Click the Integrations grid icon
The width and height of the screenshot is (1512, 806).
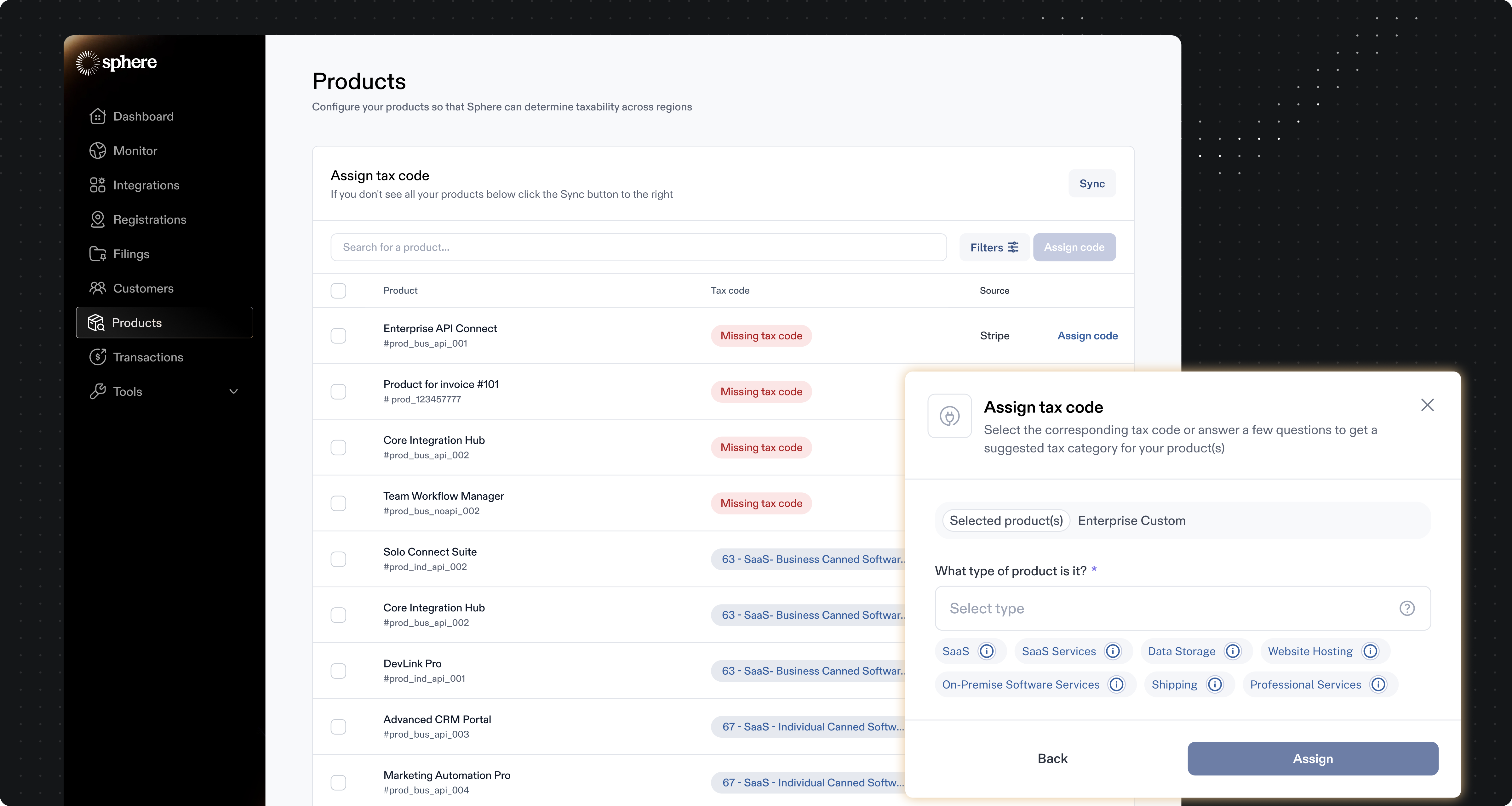pyautogui.click(x=97, y=185)
